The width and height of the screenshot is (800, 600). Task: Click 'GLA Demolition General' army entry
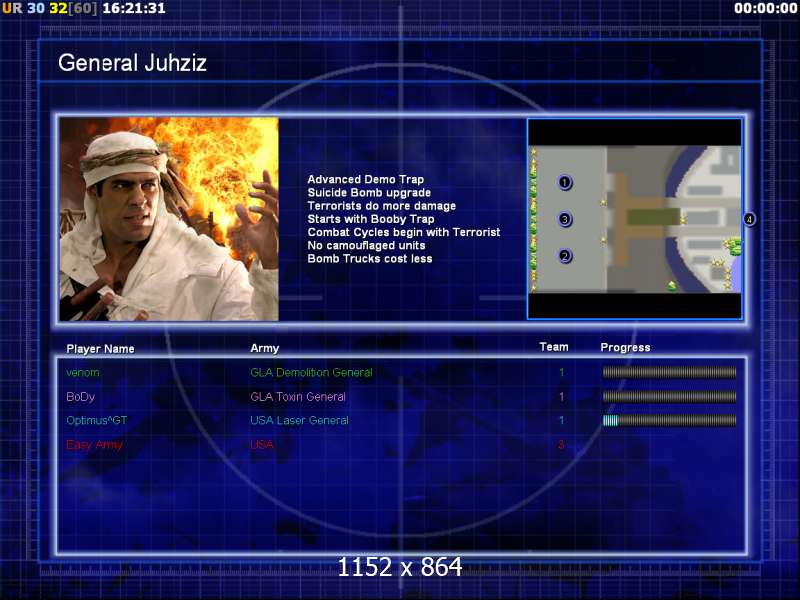(x=311, y=373)
